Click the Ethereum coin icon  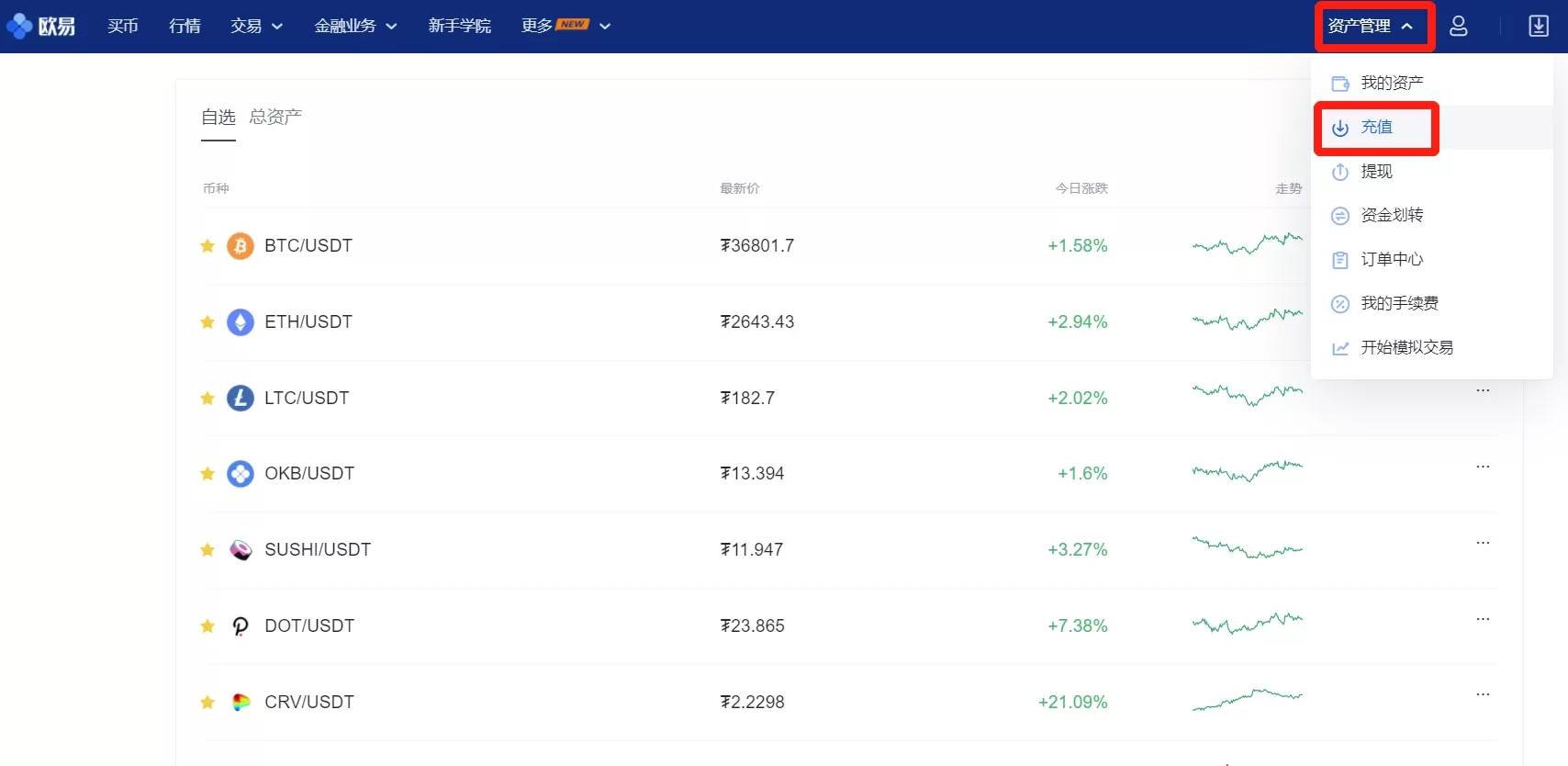(x=241, y=322)
